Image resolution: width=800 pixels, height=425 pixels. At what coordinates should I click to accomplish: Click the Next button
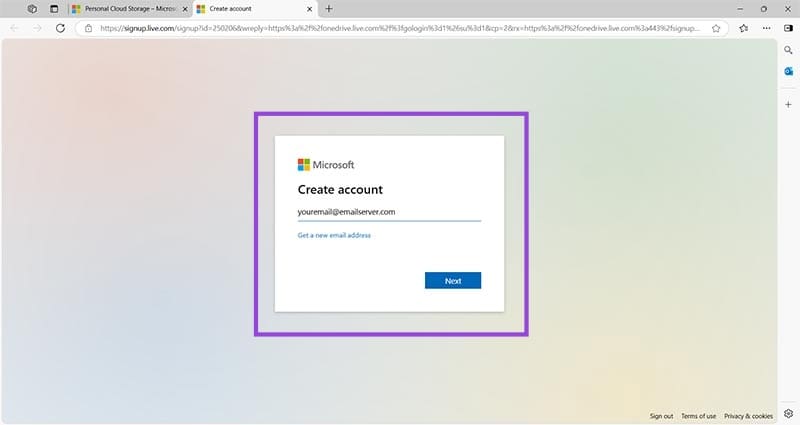[x=453, y=281]
